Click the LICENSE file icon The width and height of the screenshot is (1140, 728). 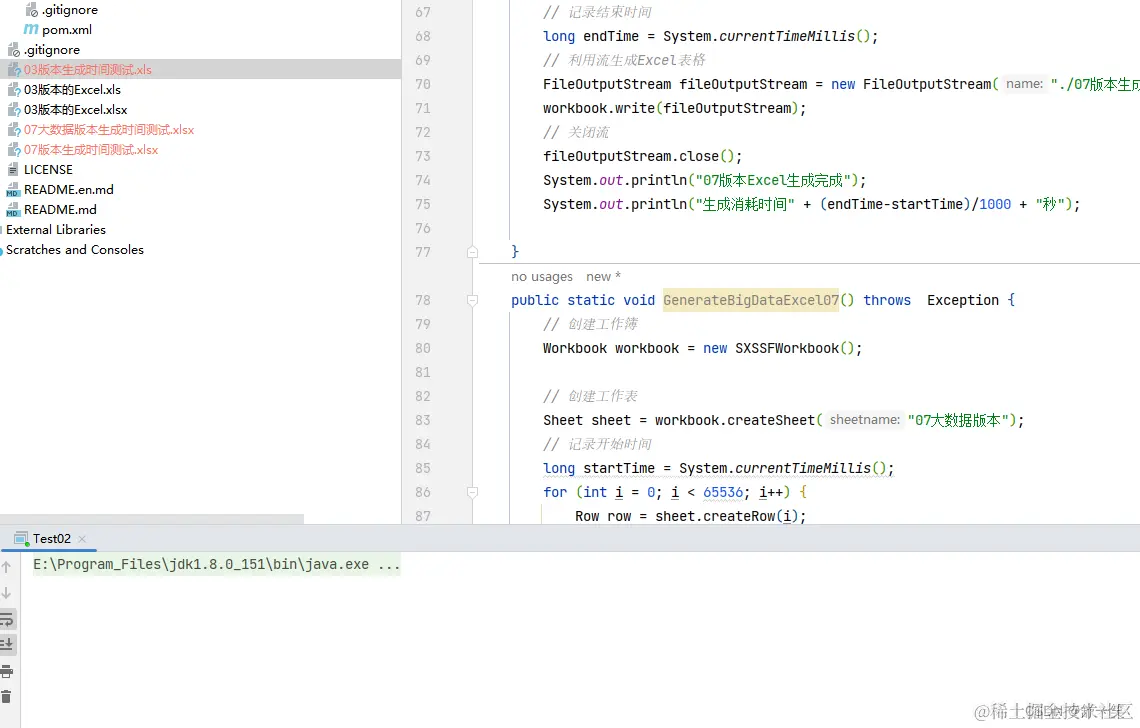point(13,169)
